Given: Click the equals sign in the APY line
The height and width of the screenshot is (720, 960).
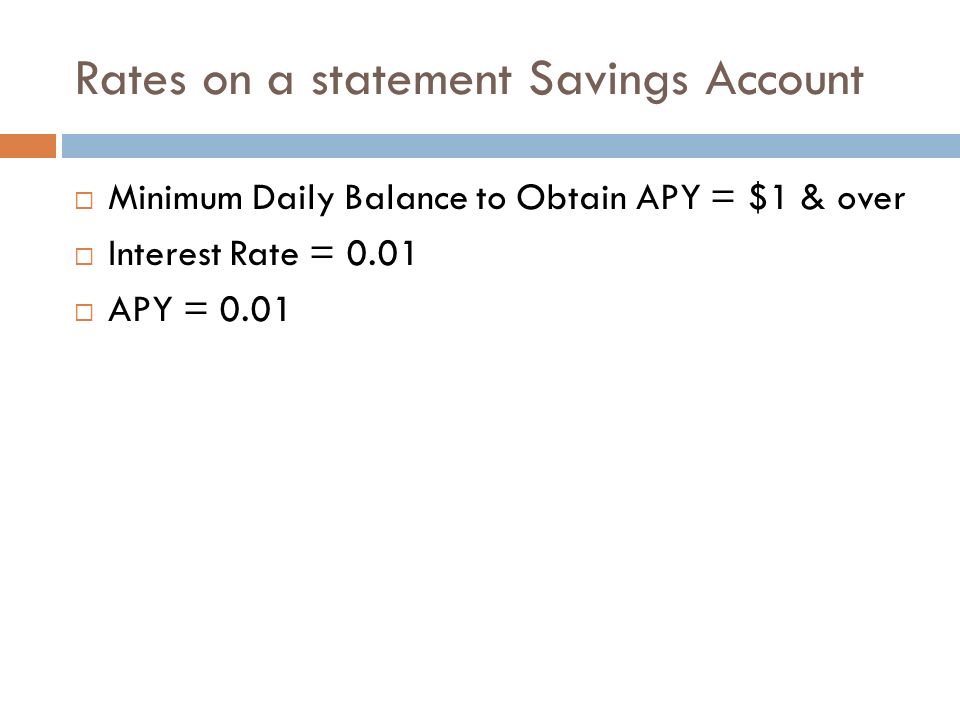Looking at the screenshot, I should tap(196, 309).
